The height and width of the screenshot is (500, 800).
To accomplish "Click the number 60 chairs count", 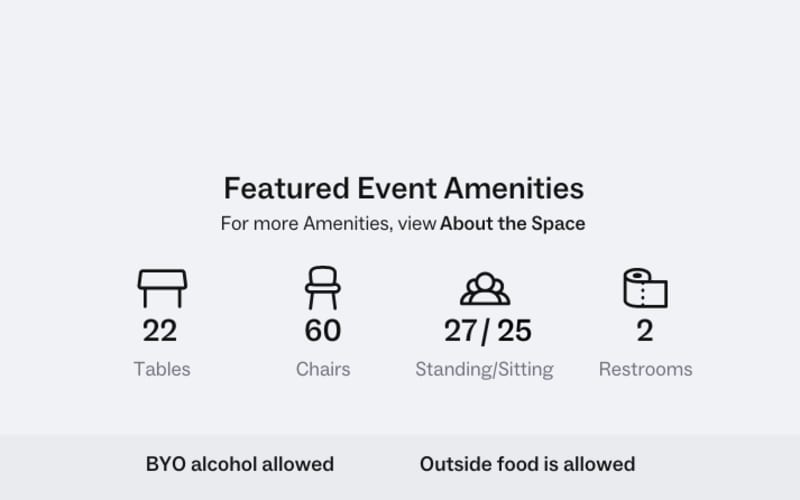I will tap(322, 331).
